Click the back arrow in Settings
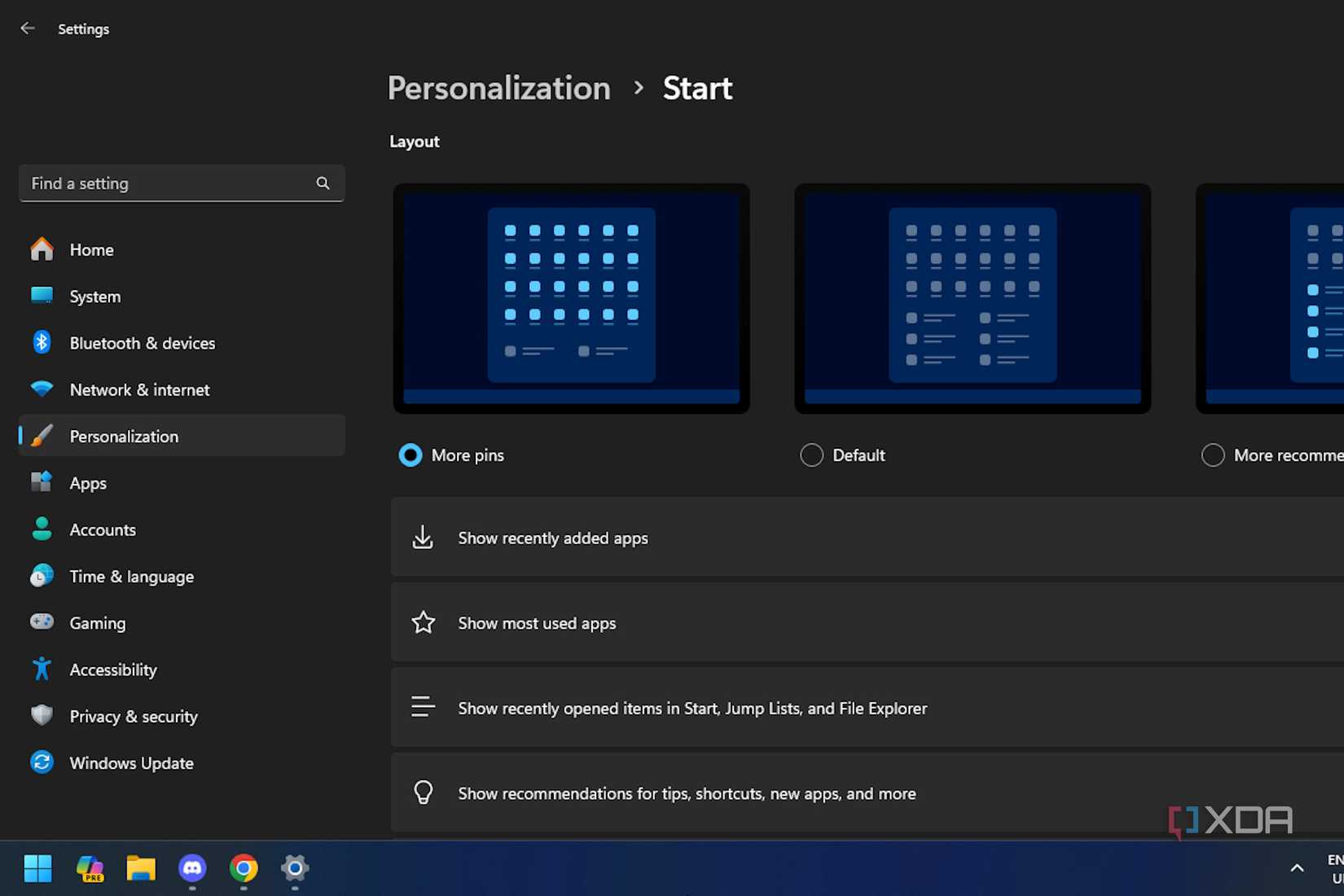 pos(28,29)
